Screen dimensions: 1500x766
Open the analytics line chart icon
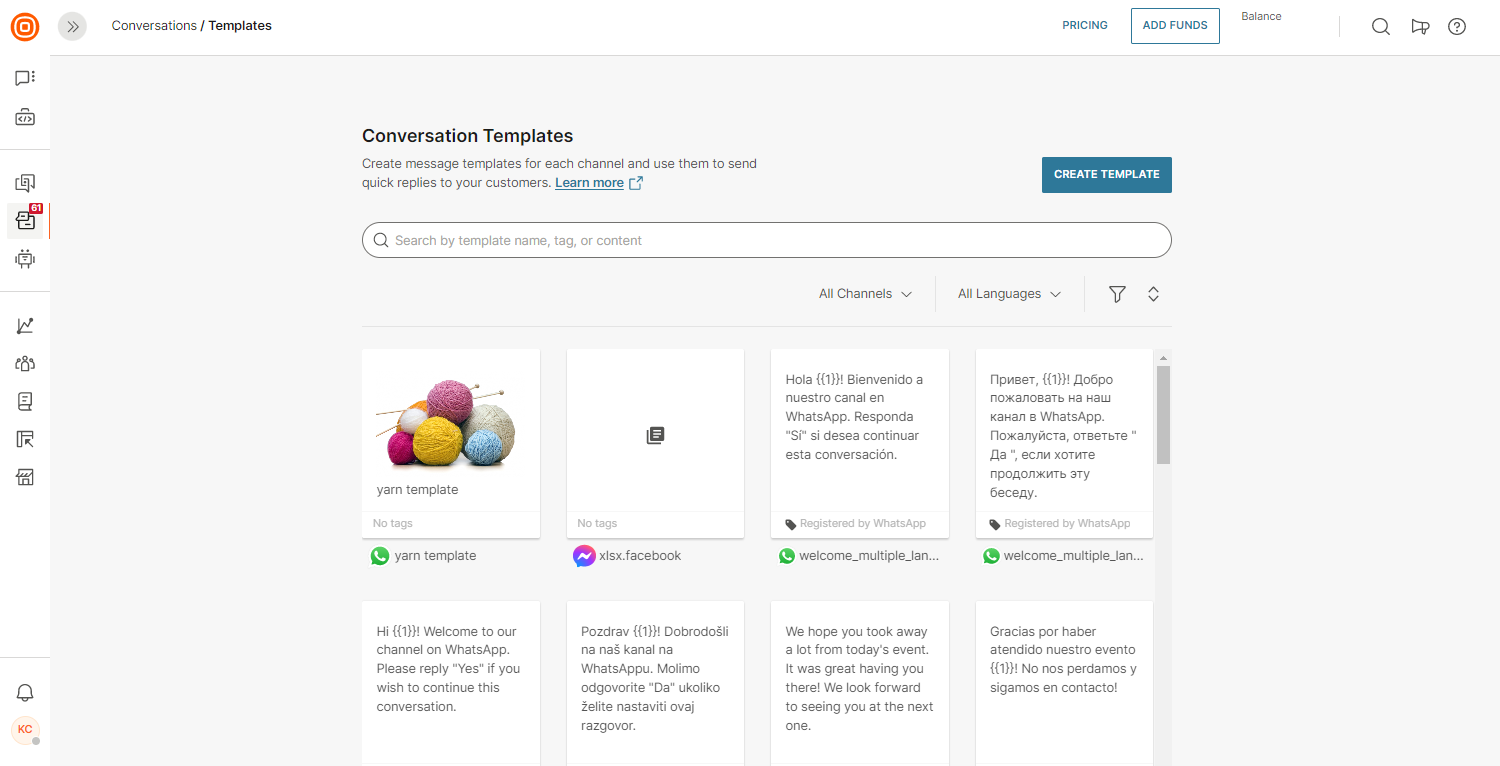tap(25, 326)
